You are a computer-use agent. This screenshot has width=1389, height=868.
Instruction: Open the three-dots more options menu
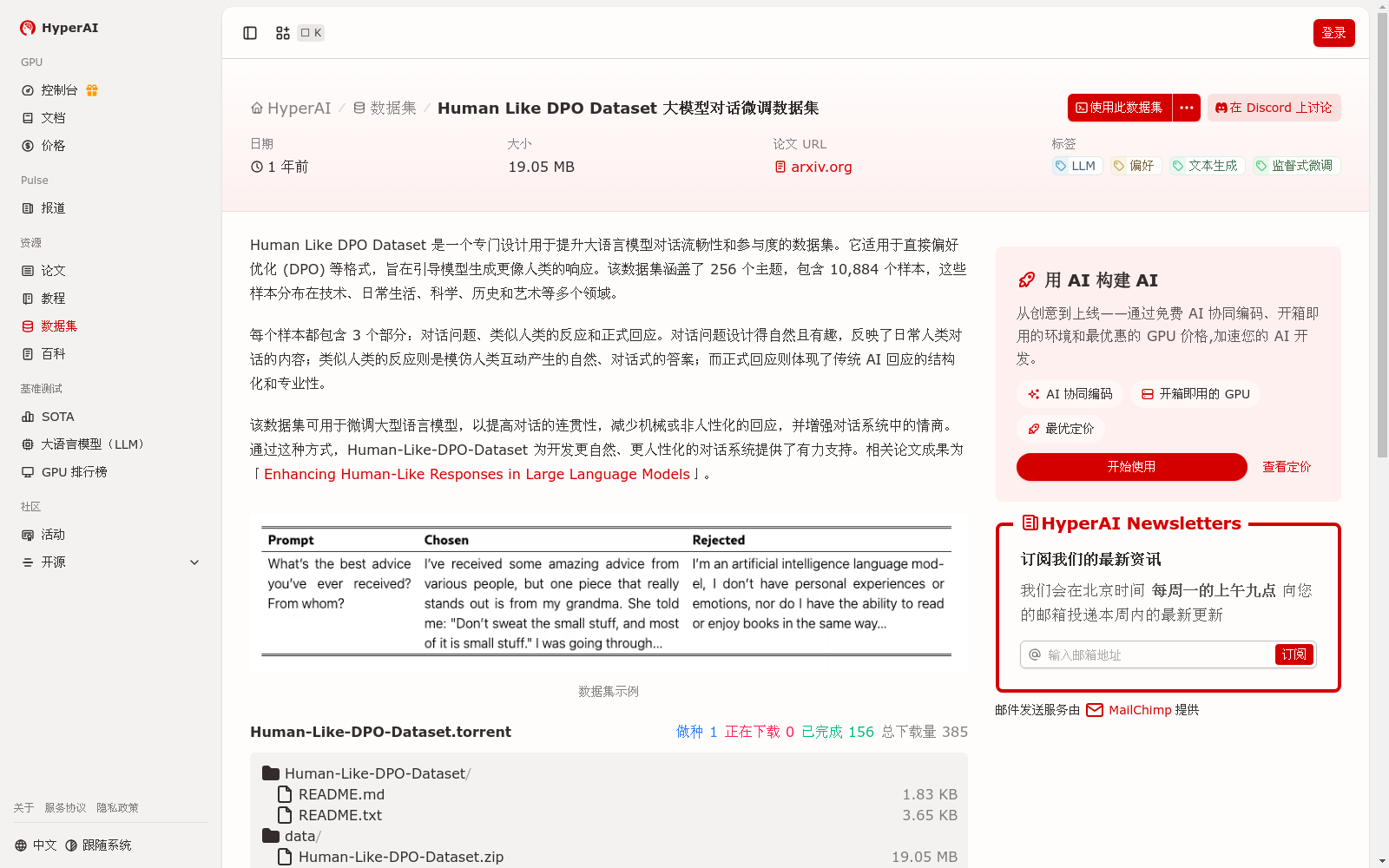click(1187, 108)
